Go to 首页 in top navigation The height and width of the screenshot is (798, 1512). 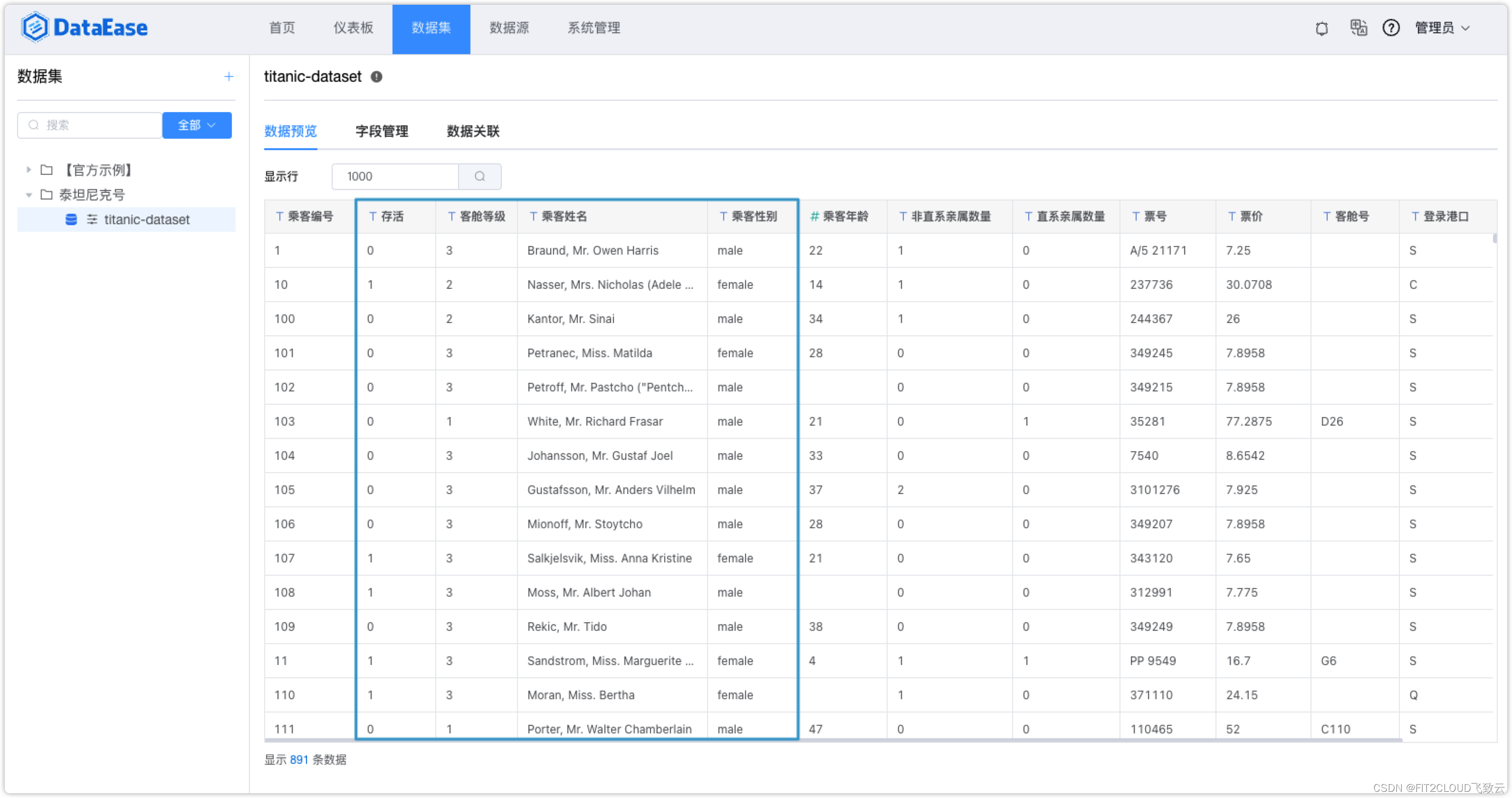282,28
